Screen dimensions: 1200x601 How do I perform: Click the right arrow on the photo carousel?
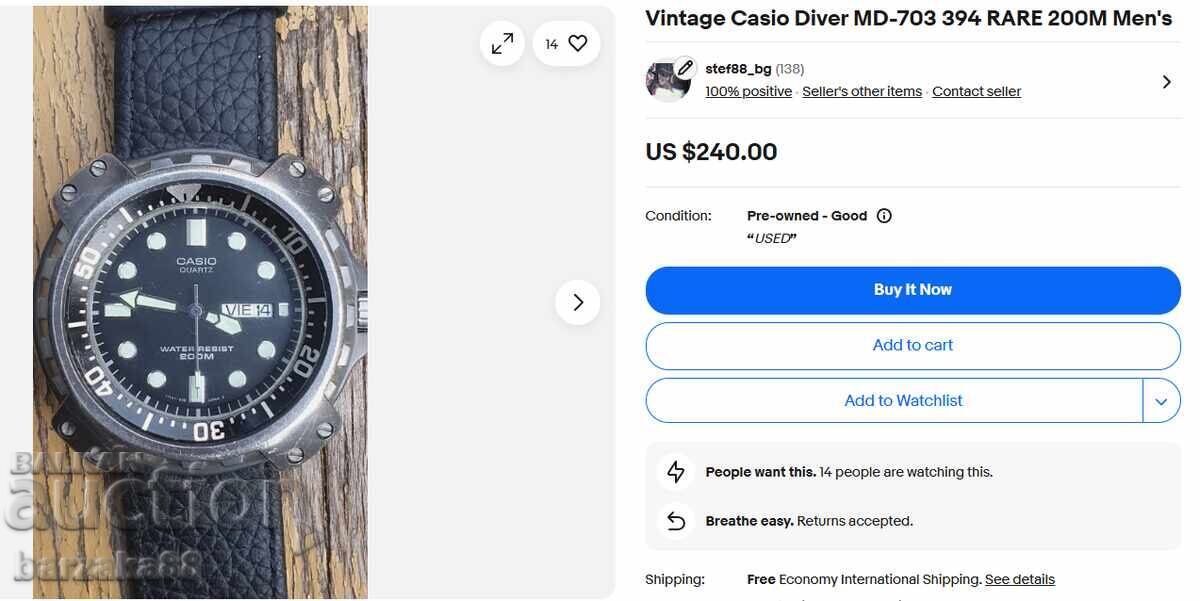tap(577, 301)
